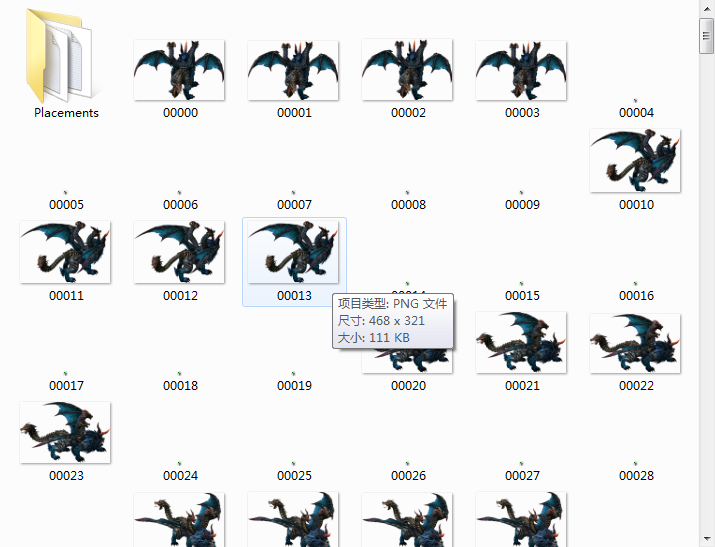
Task: Click file name 00005
Action: (x=66, y=204)
